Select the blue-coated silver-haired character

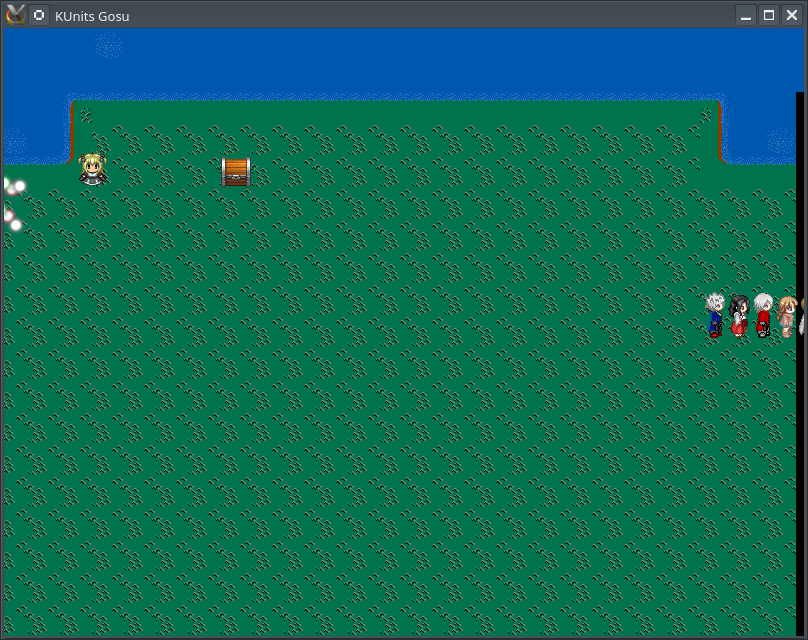coord(715,315)
